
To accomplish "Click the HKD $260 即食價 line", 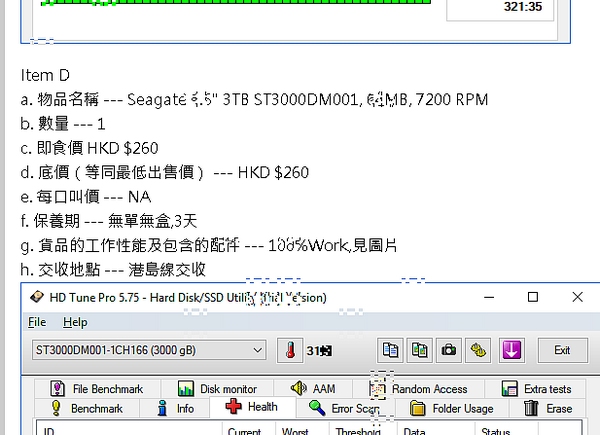I will [89, 148].
